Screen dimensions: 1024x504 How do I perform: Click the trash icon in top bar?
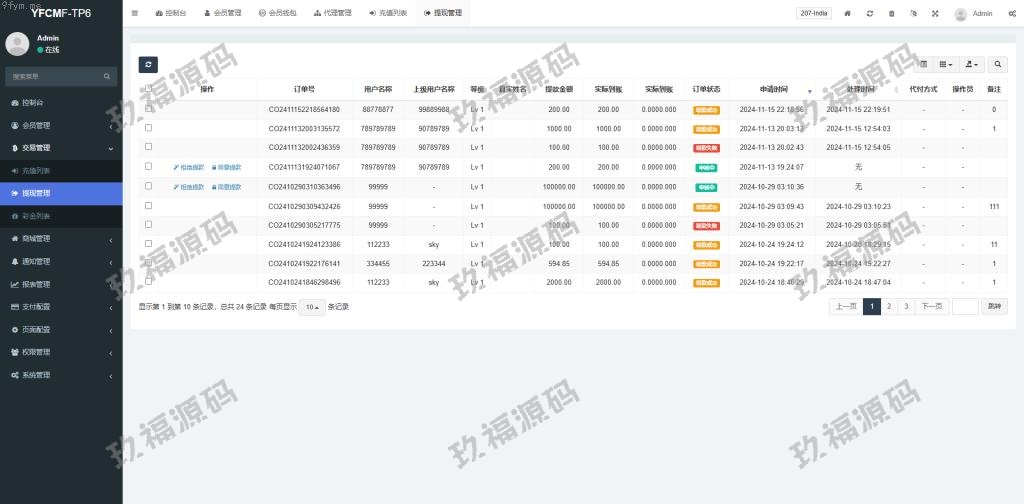pos(892,14)
